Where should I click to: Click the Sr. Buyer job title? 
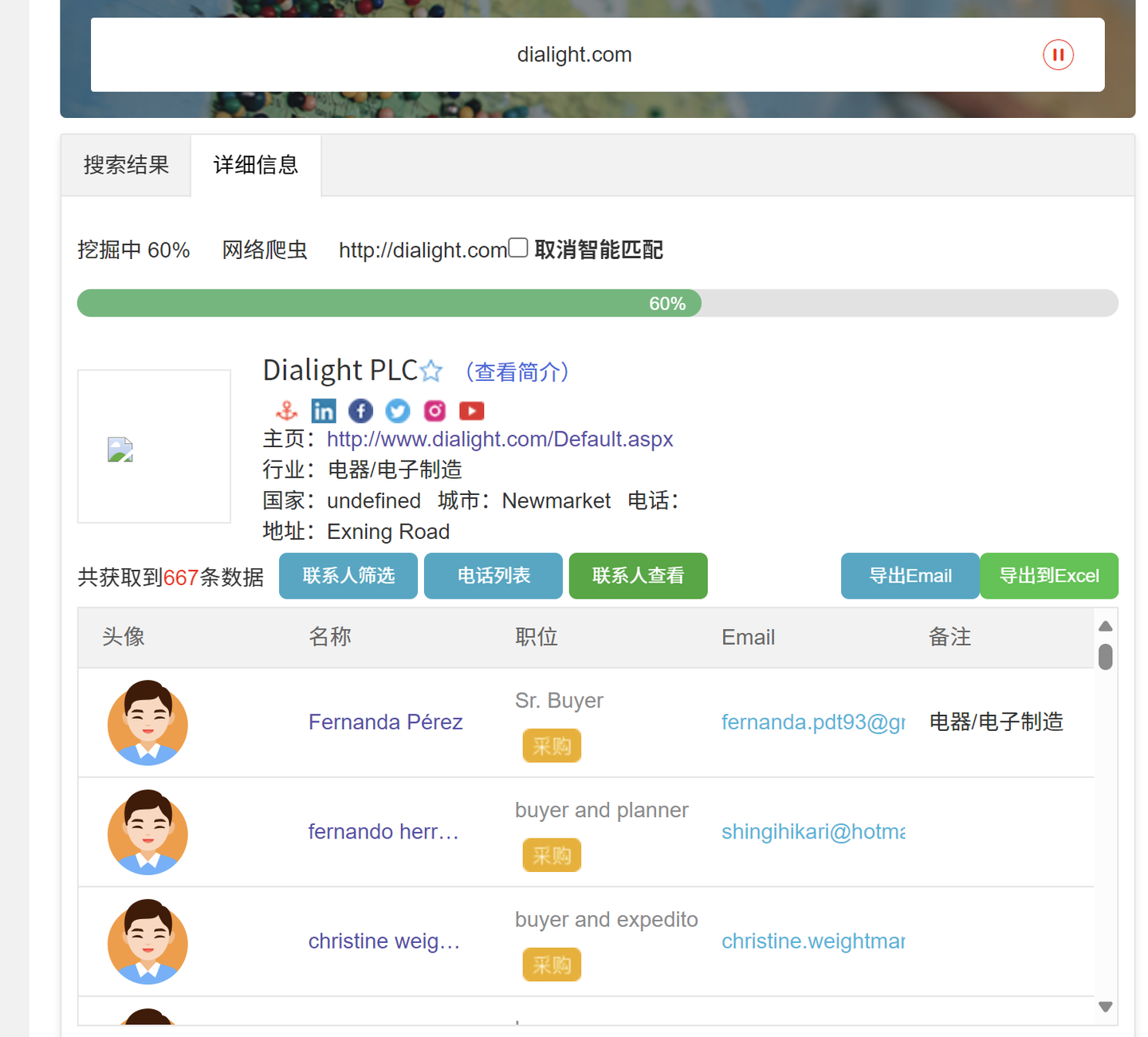point(559,701)
